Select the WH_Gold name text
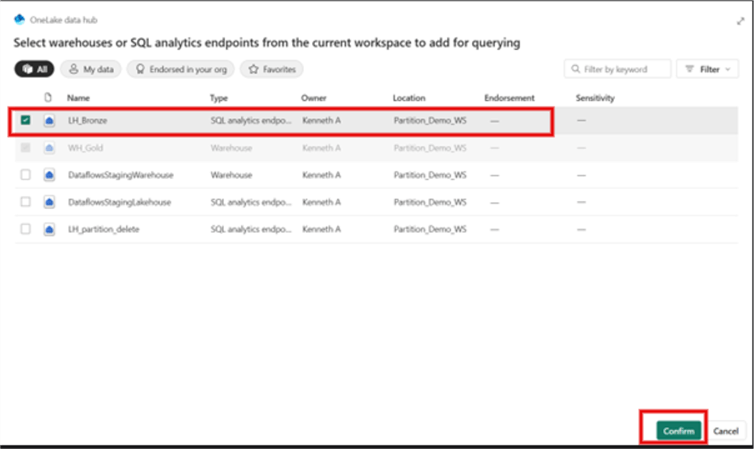 pyautogui.click(x=86, y=148)
